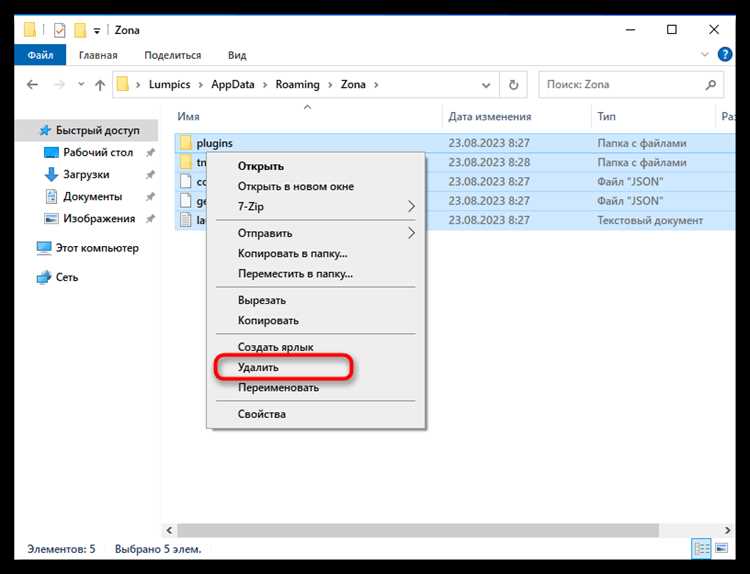This screenshot has width=750, height=574.
Task: Open Изображения in navigation pane
Action: (99, 218)
